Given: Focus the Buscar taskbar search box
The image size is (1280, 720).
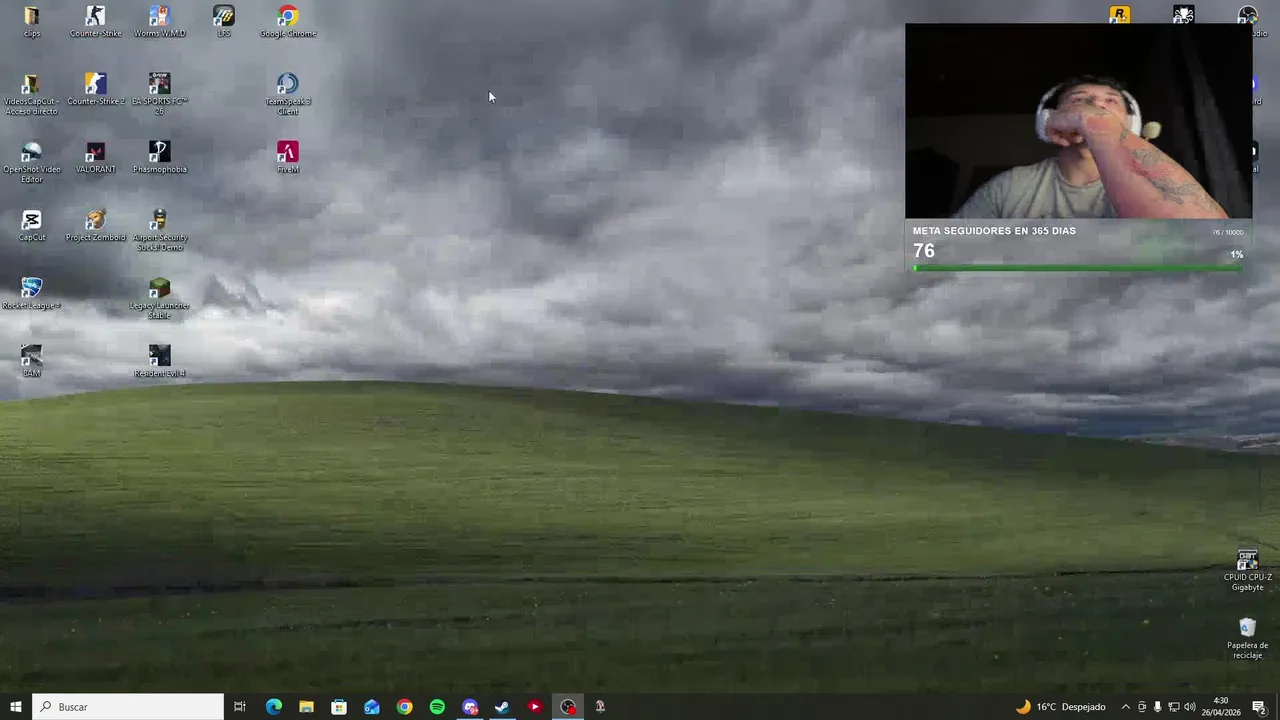Looking at the screenshot, I should 128,707.
